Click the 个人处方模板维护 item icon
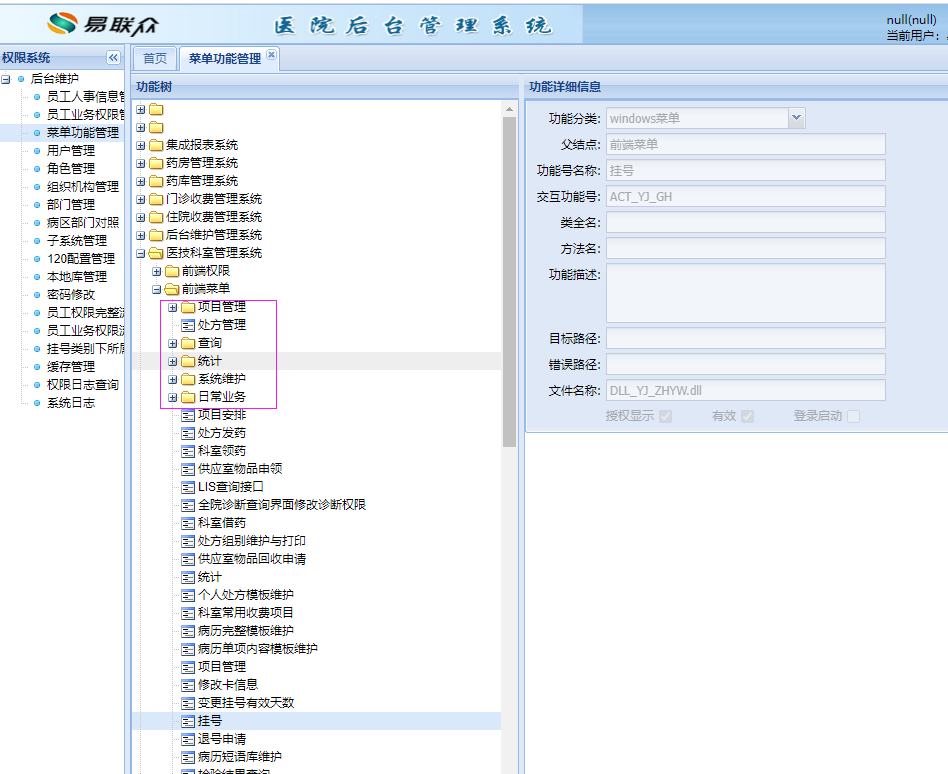The width and height of the screenshot is (948, 774). coord(188,595)
